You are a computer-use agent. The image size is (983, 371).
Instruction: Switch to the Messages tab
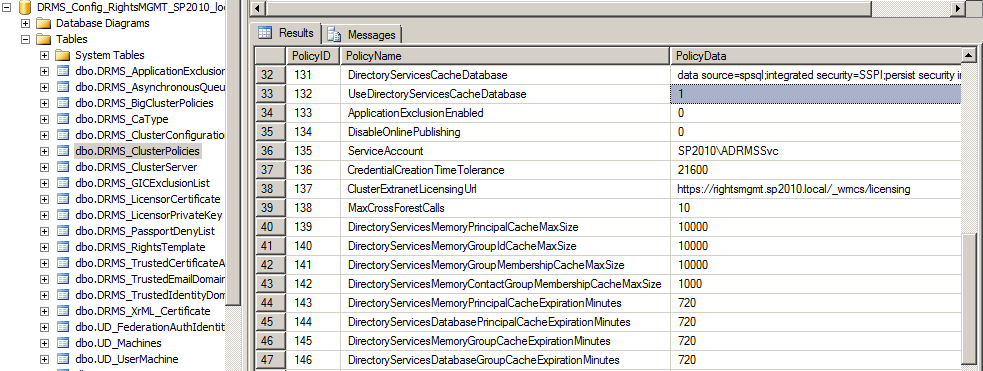click(363, 35)
